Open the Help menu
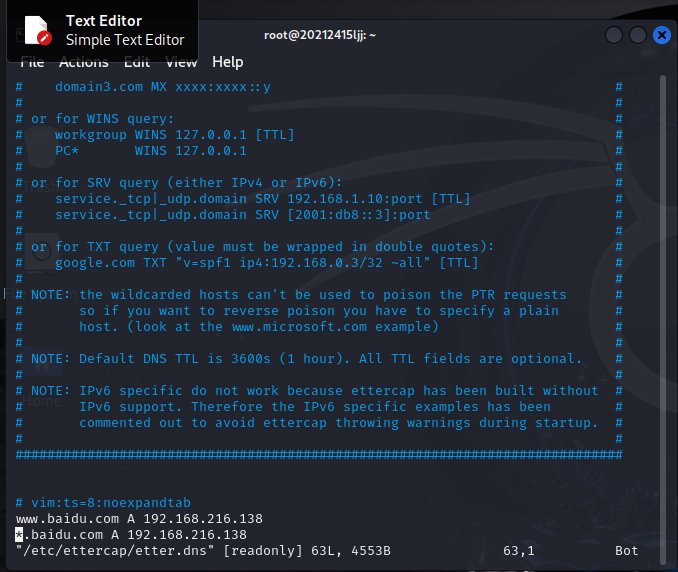This screenshot has width=678, height=572. pos(228,62)
